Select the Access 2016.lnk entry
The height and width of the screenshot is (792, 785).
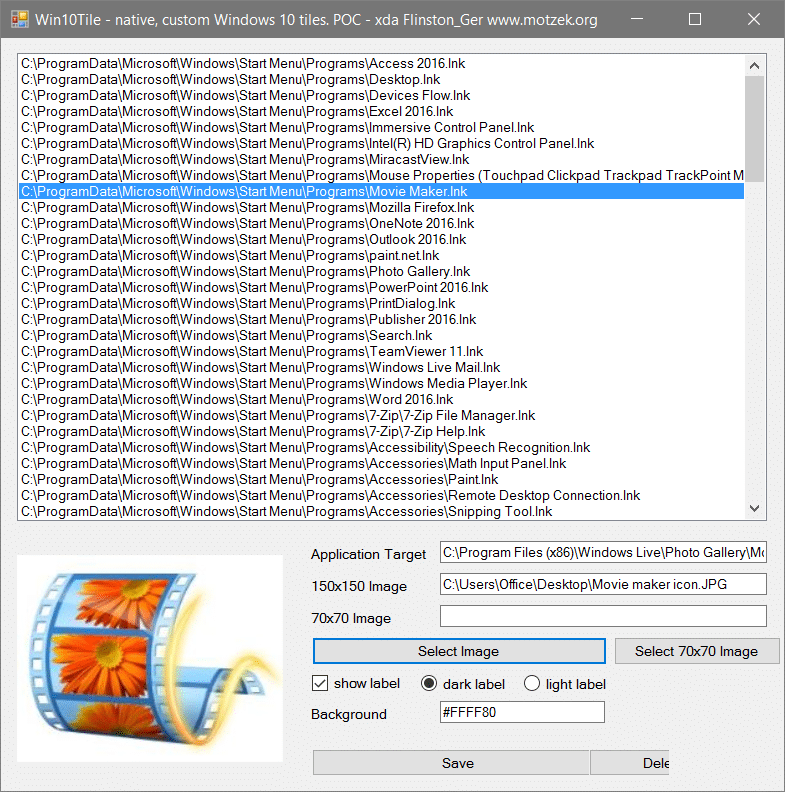coord(381,63)
